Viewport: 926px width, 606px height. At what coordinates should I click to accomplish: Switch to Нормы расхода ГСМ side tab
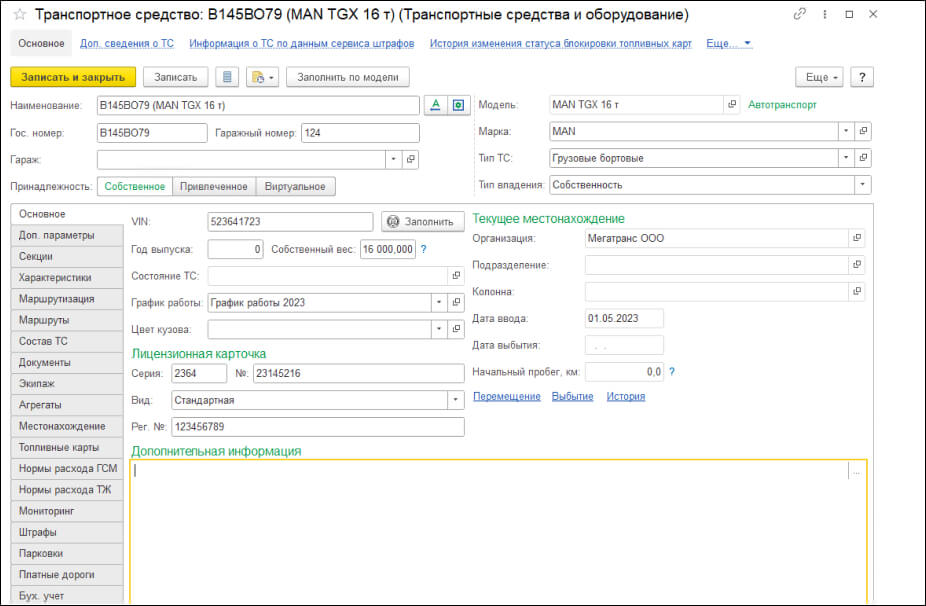(x=67, y=468)
